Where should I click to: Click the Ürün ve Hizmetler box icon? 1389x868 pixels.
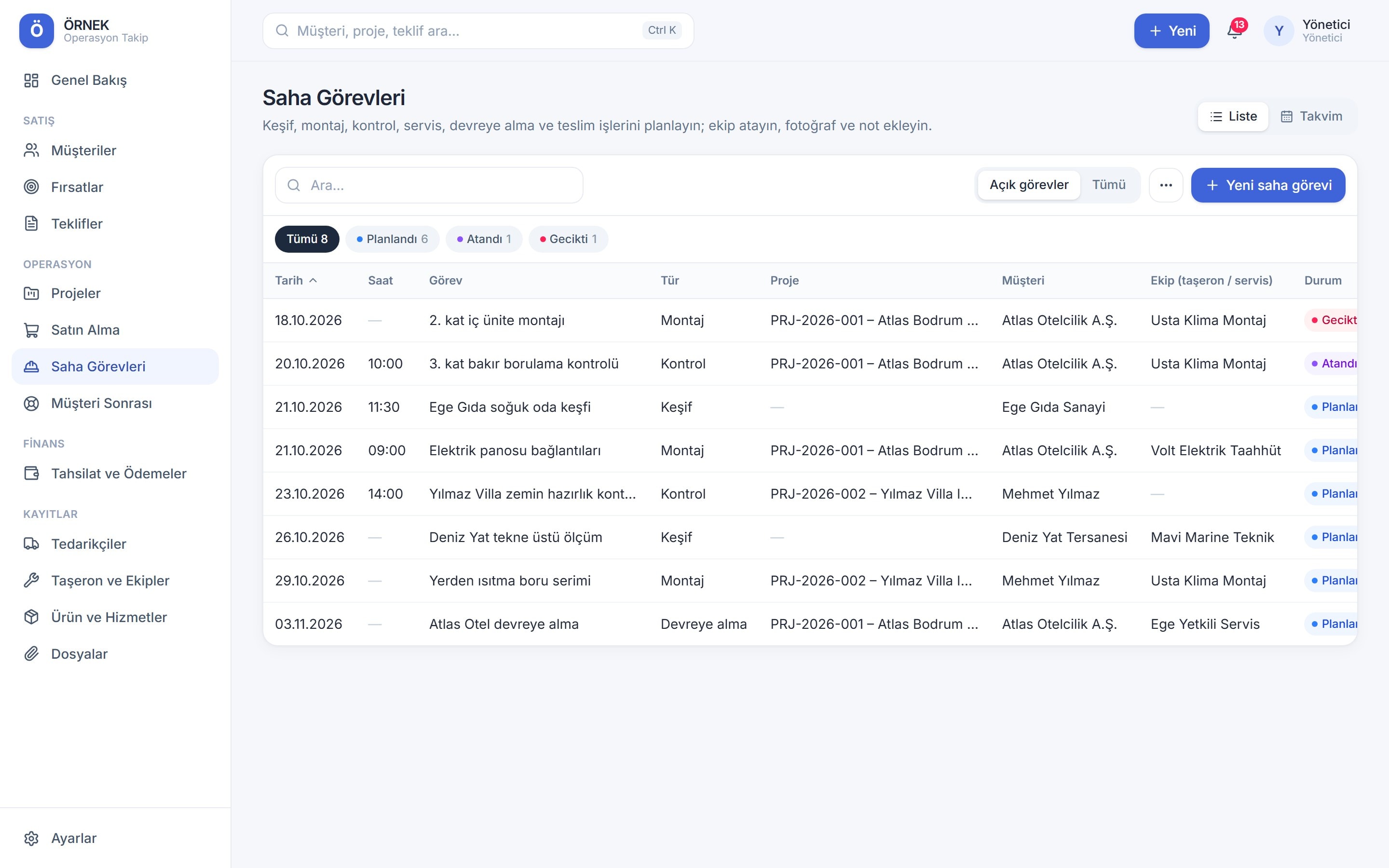coord(31,617)
